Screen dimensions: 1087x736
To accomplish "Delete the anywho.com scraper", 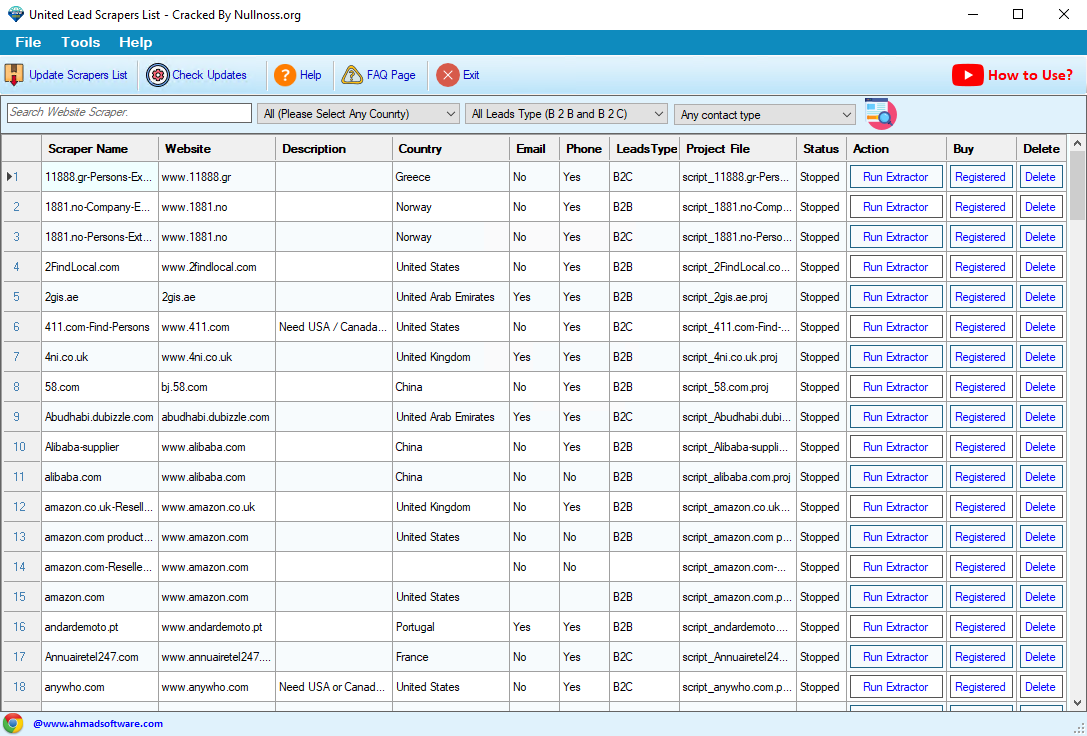I will (1041, 687).
